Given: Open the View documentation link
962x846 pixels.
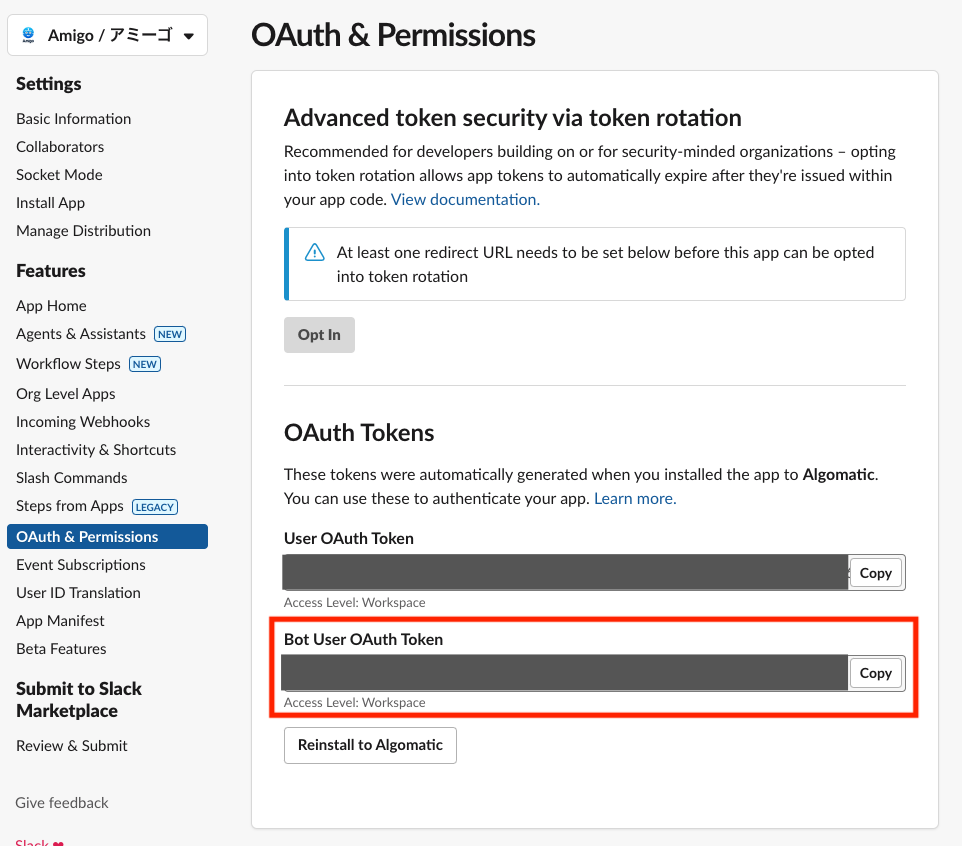Looking at the screenshot, I should click(x=465, y=199).
